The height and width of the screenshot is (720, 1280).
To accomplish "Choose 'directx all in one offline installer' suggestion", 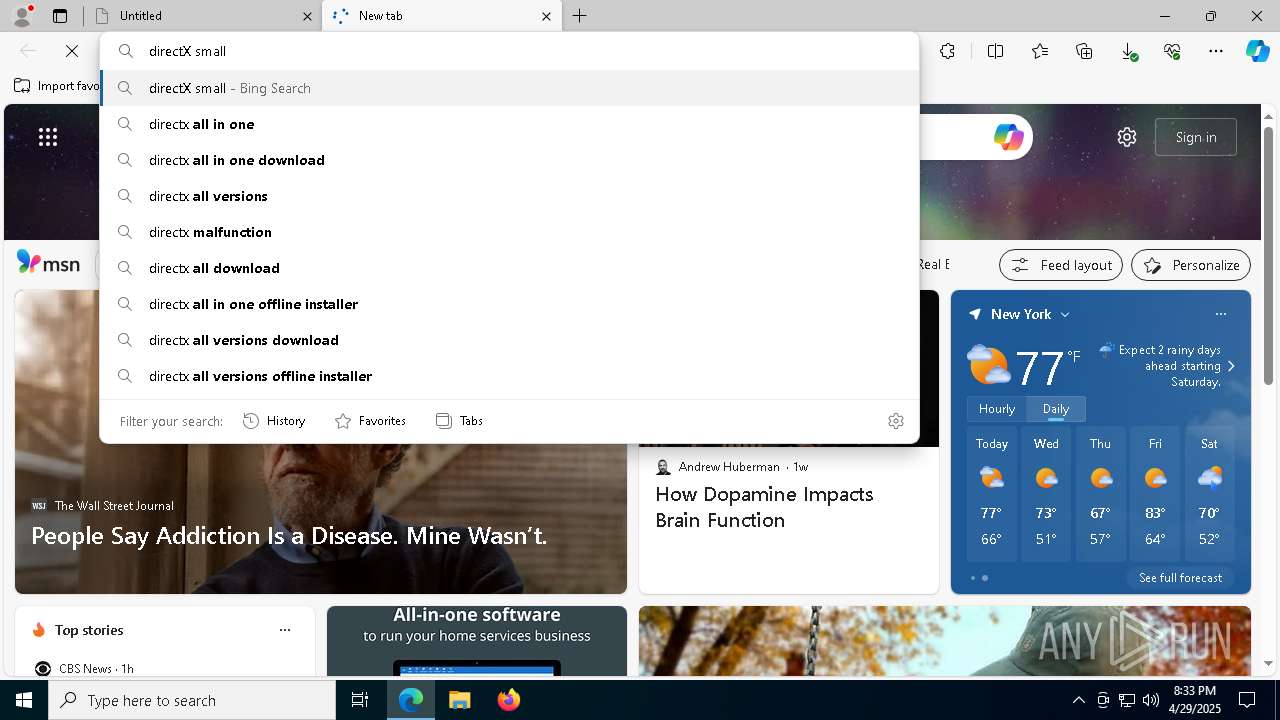I will coord(509,304).
